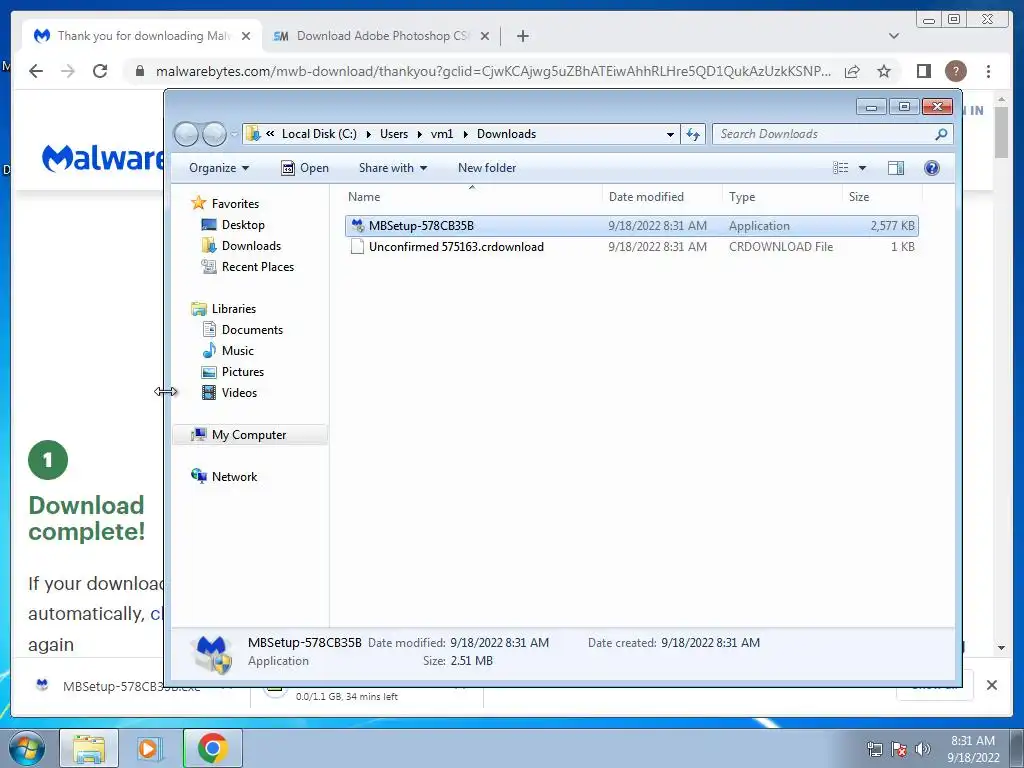Click Users in the breadcrumb path

click(x=394, y=134)
